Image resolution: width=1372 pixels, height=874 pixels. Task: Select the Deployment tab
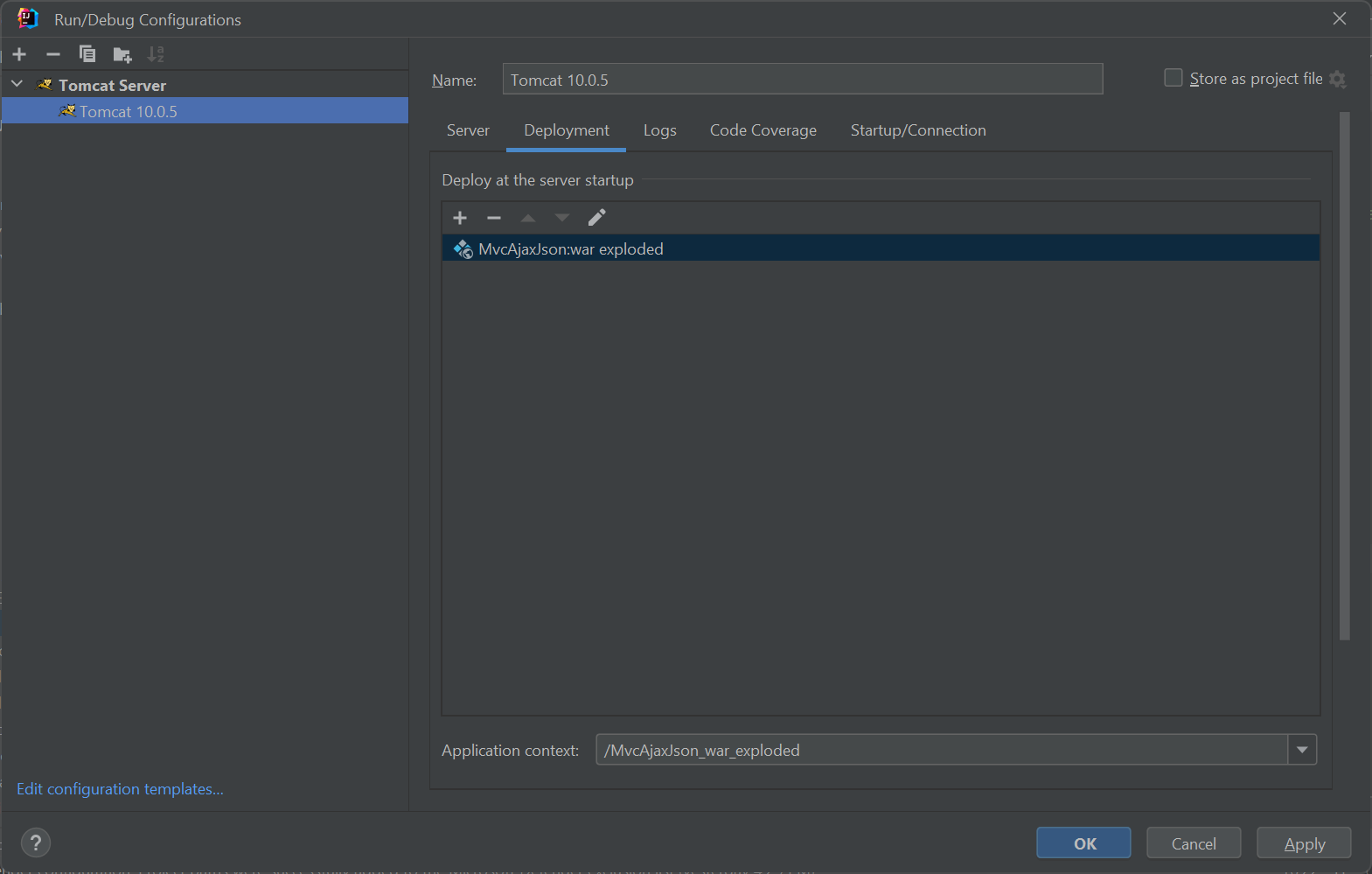coord(567,130)
